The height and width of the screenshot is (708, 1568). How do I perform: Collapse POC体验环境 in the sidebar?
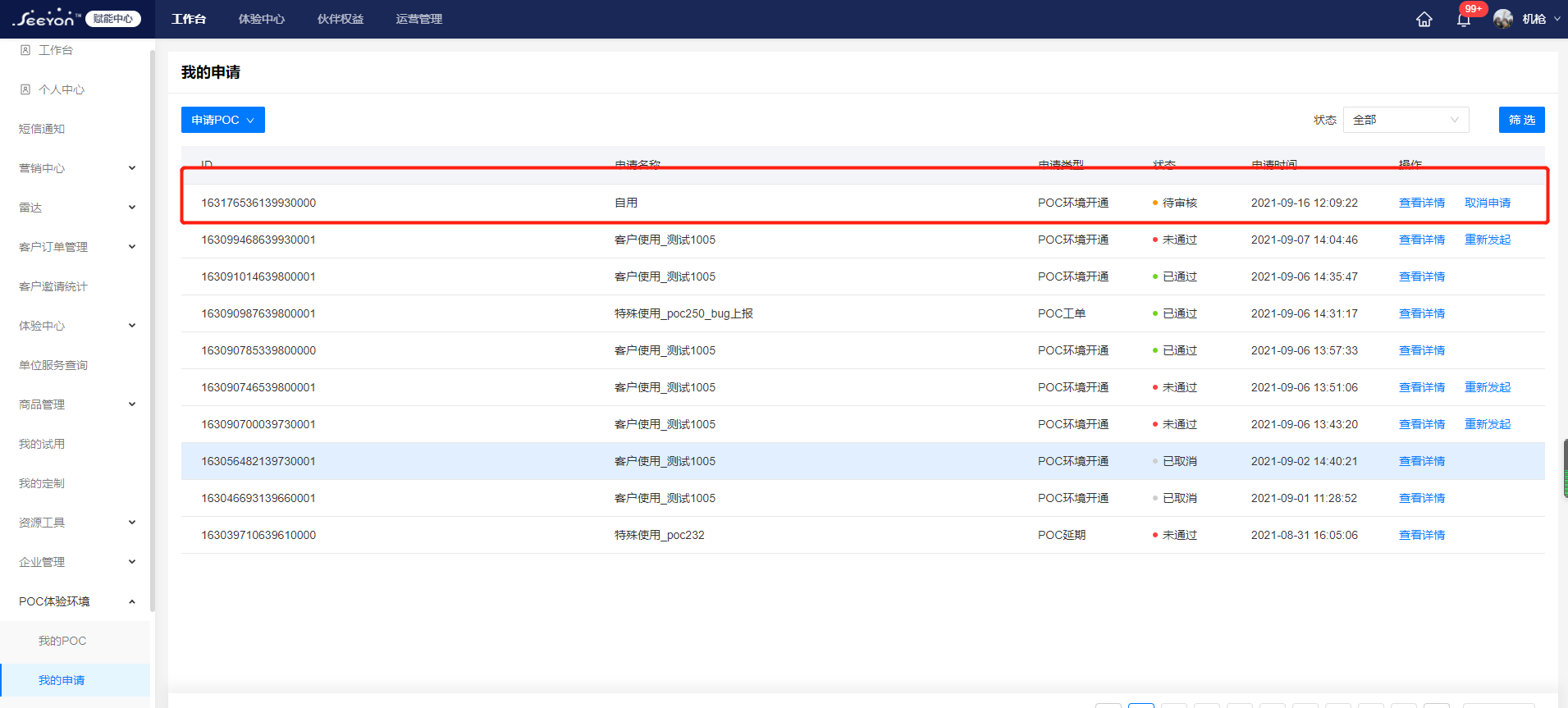pyautogui.click(x=132, y=601)
